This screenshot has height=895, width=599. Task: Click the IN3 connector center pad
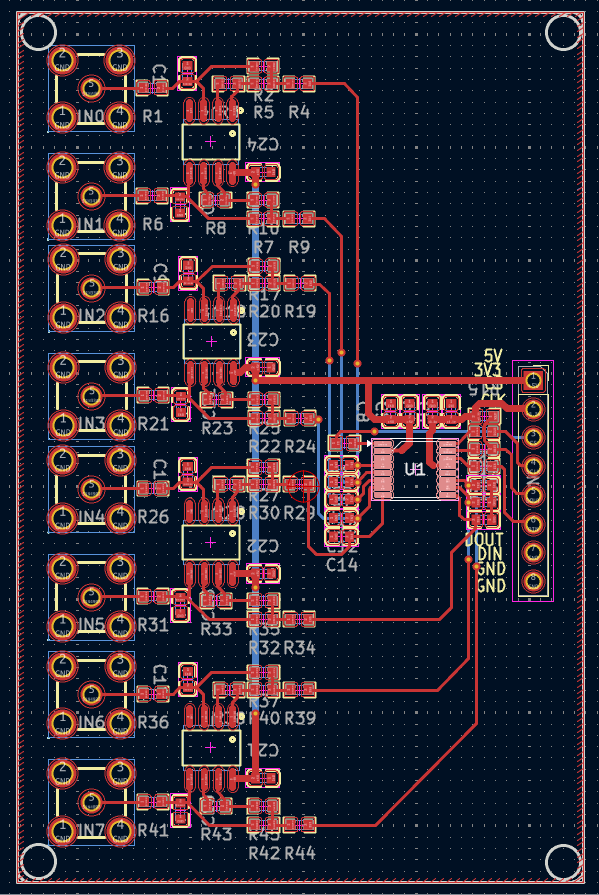pos(90,396)
